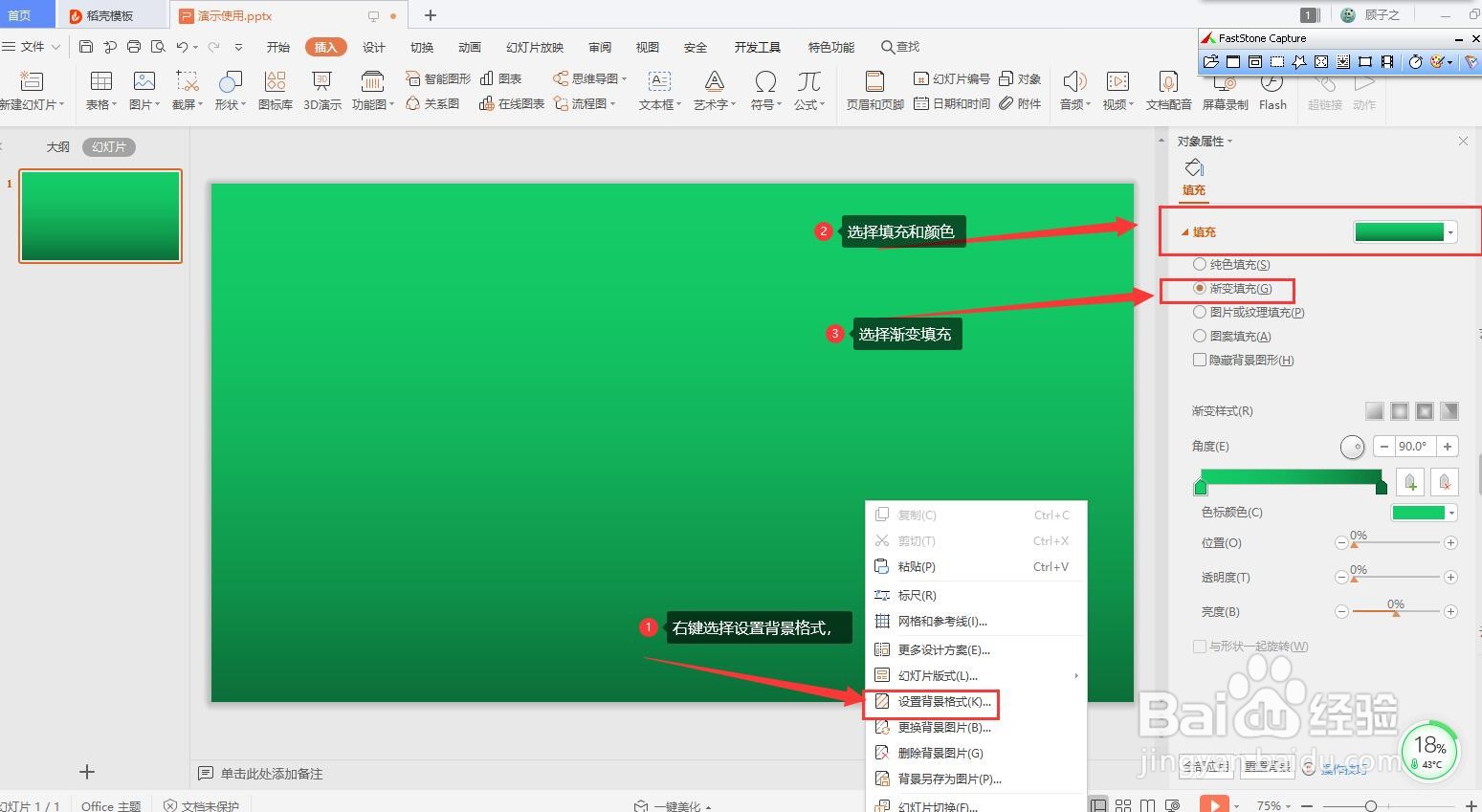This screenshot has width=1482, height=812.
Task: Insert 艺术字 word art
Action: 714,91
